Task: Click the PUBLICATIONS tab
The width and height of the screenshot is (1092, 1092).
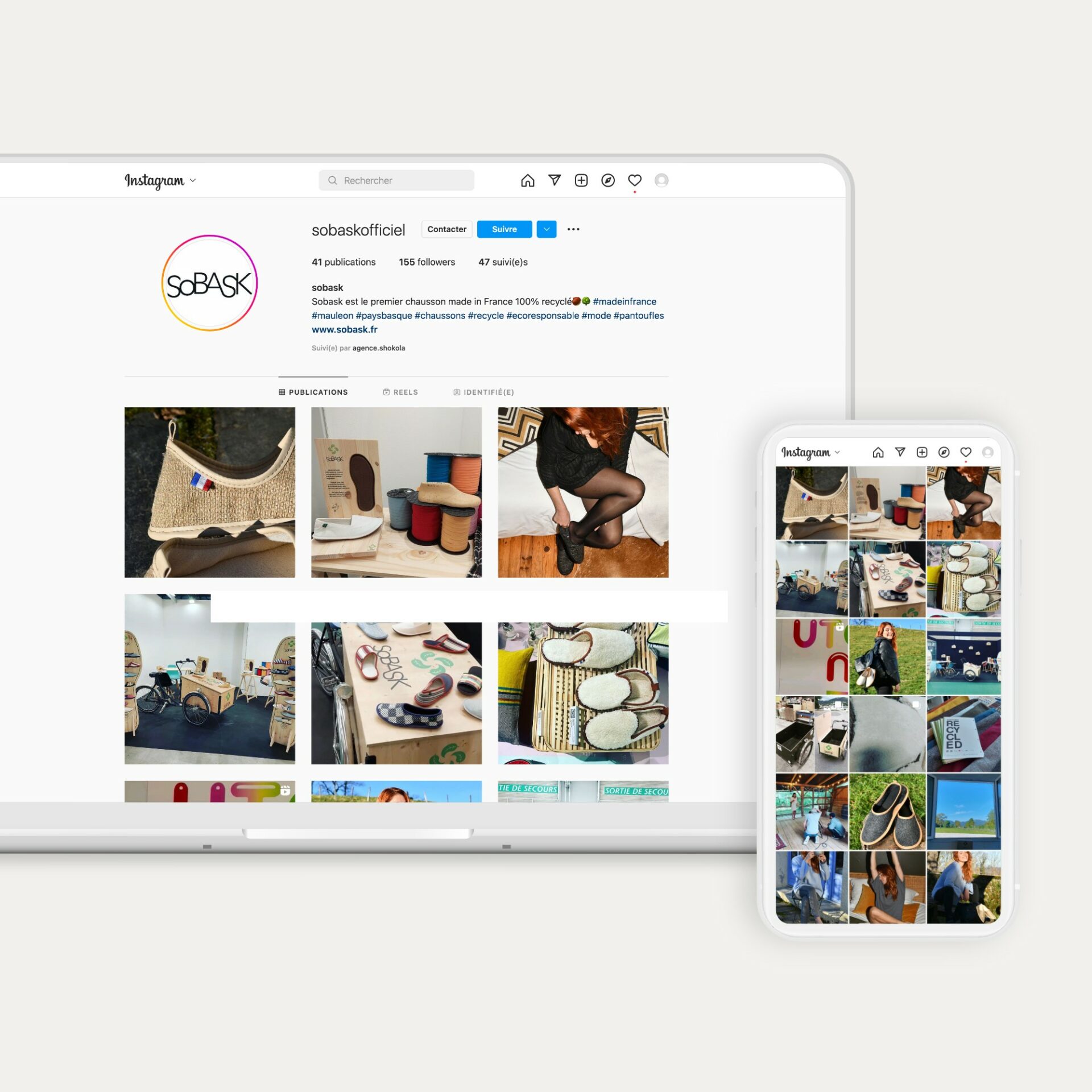Action: (x=314, y=392)
